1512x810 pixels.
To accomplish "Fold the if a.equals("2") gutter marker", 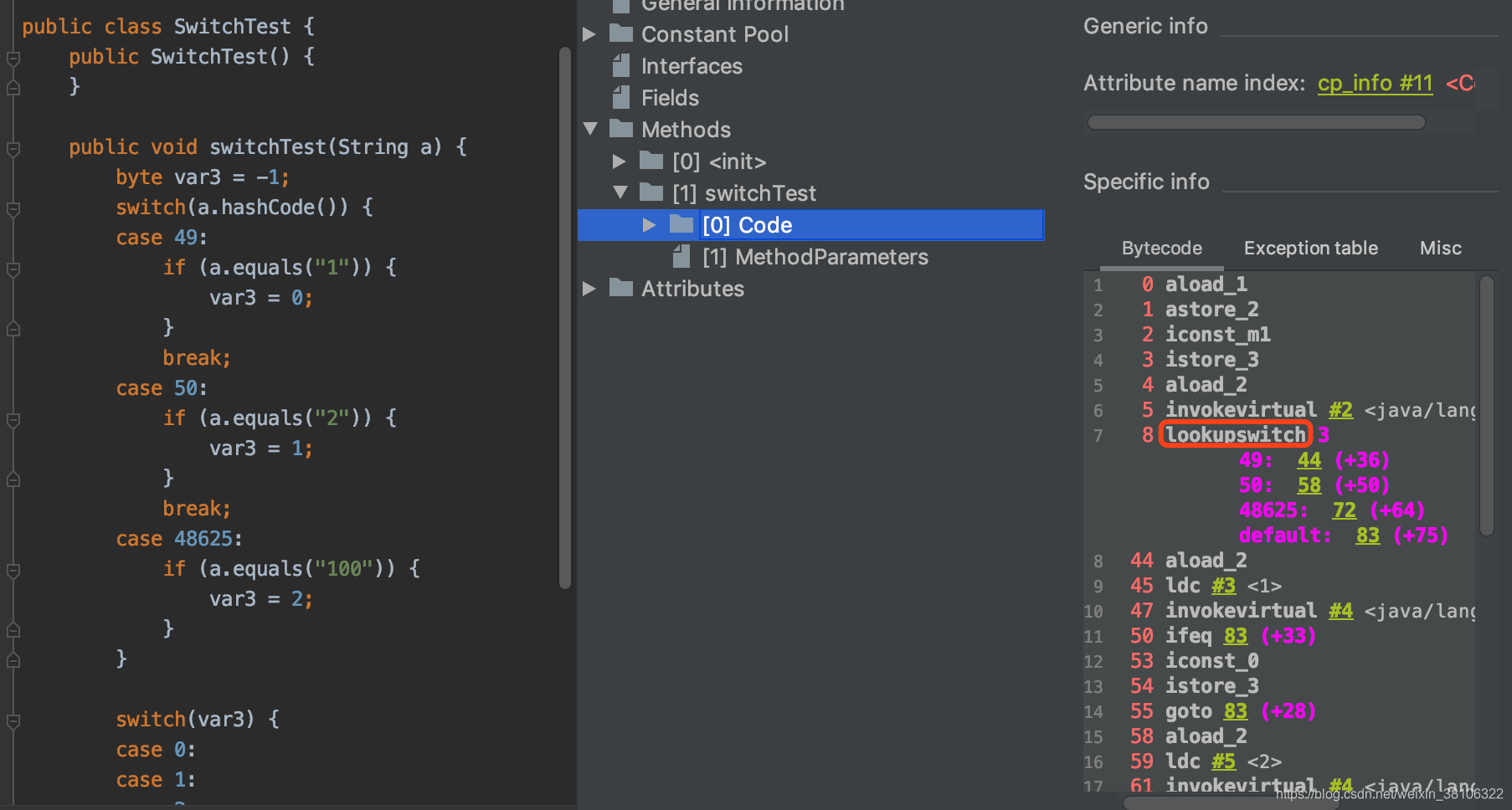I will tap(13, 419).
